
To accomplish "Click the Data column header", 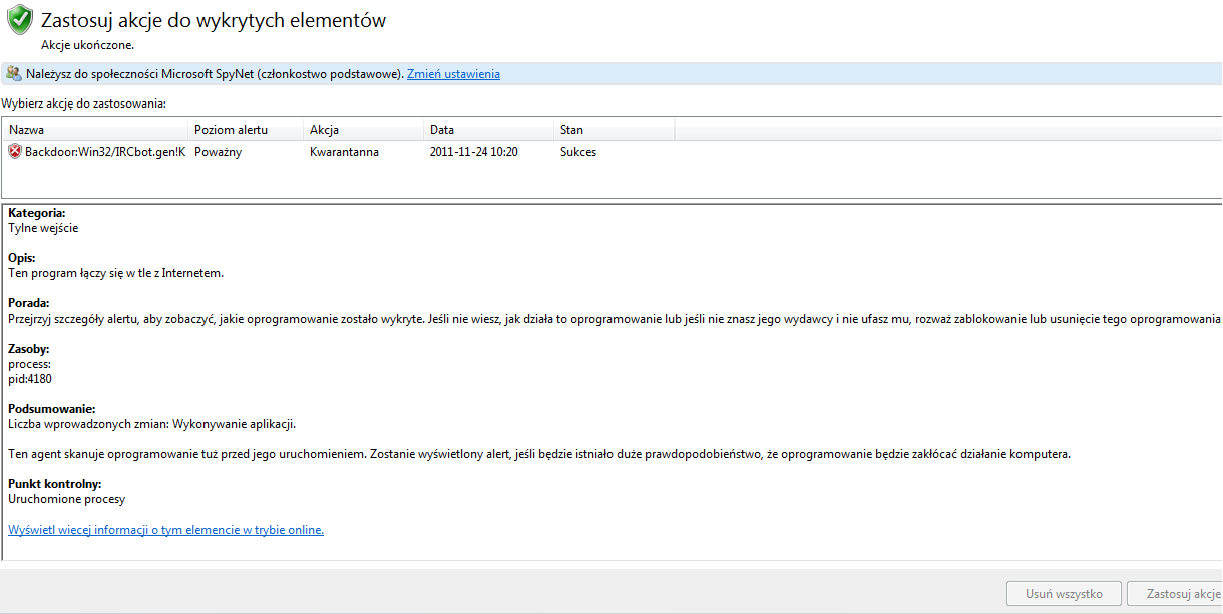I will pos(489,130).
